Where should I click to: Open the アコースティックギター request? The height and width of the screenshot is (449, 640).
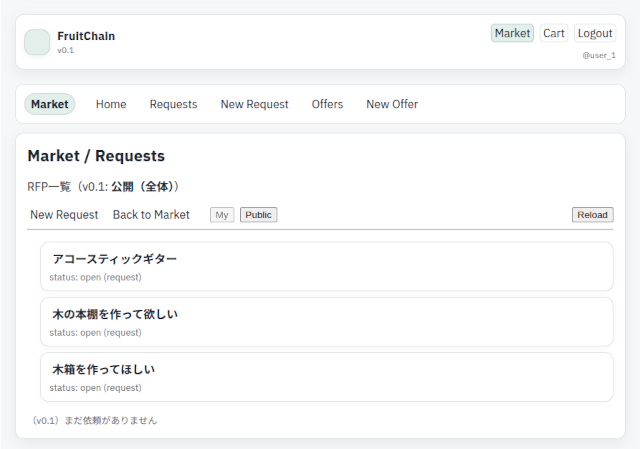click(115, 259)
